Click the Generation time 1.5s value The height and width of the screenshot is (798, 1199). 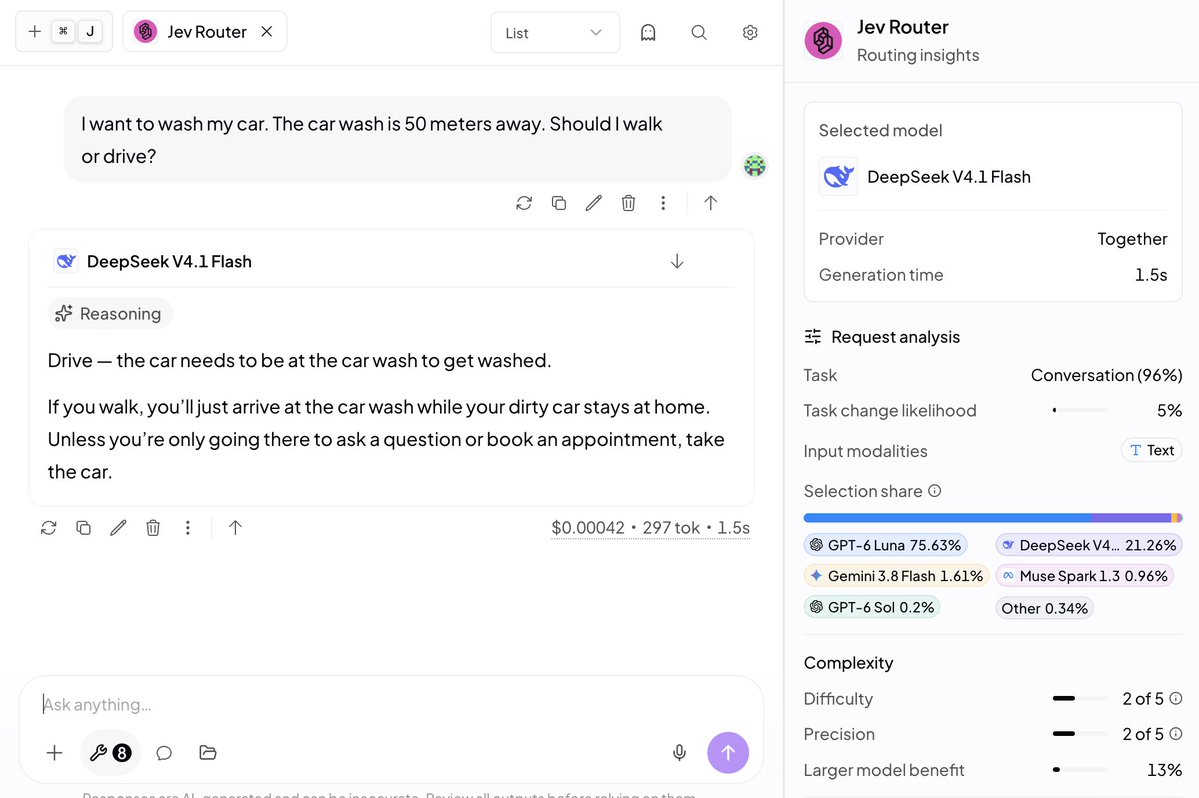1151,274
